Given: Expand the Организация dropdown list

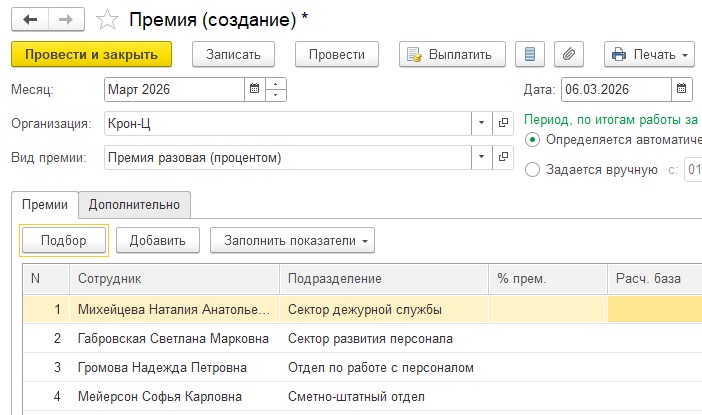Looking at the screenshot, I should (482, 123).
